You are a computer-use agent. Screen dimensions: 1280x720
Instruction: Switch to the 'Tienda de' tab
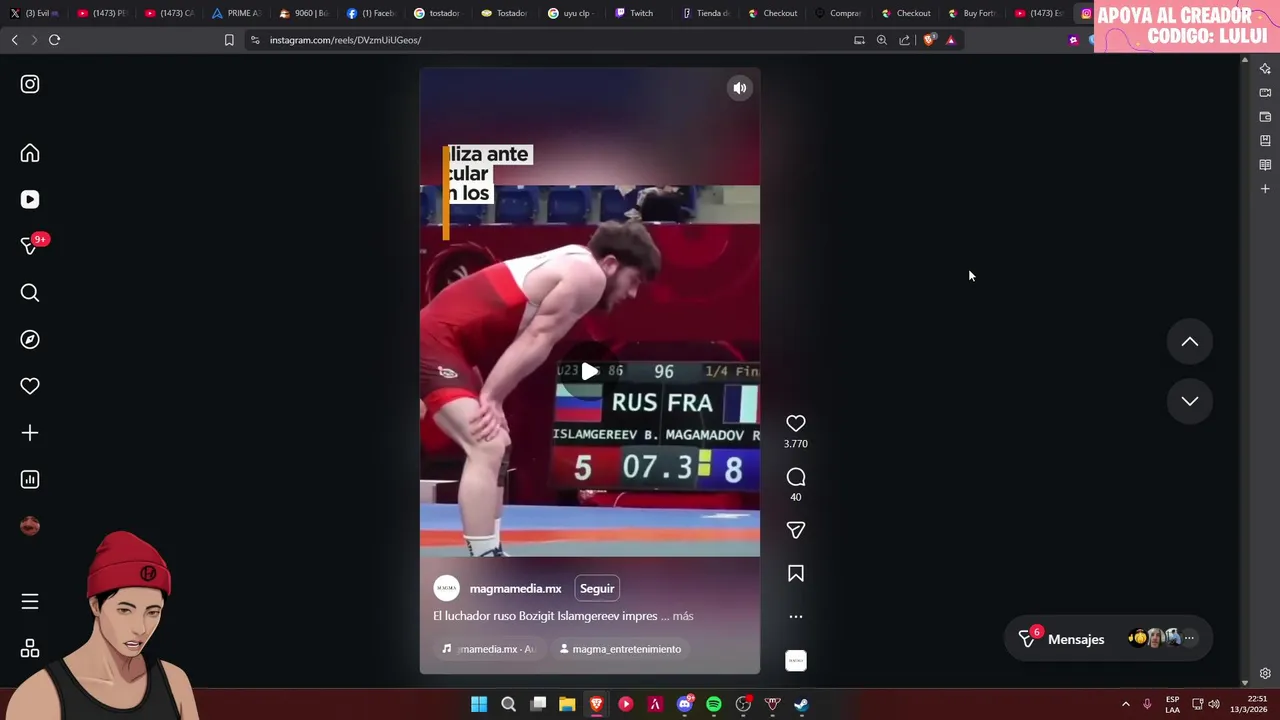point(705,13)
